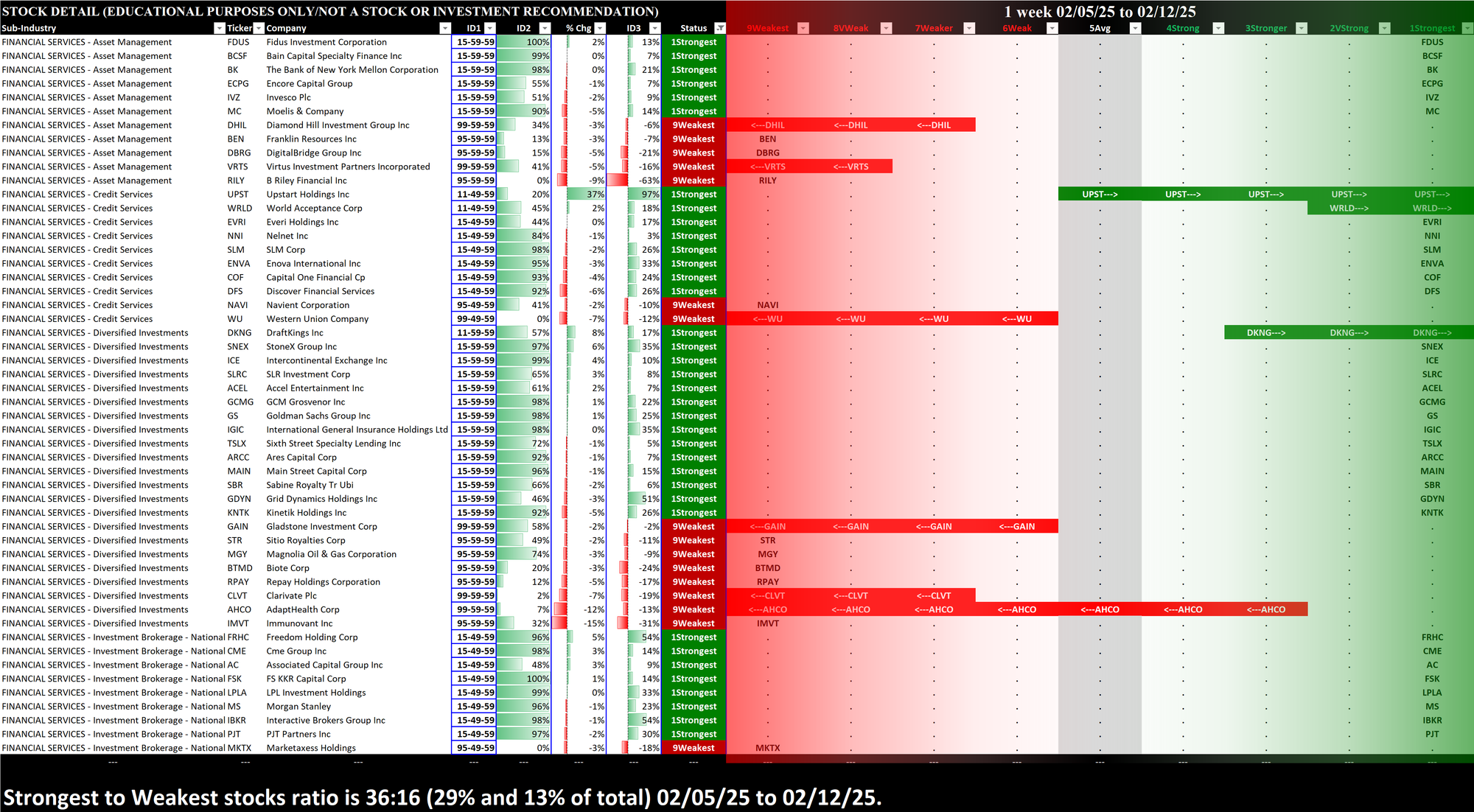The width and height of the screenshot is (1474, 812).
Task: Open the Ticker column filter arrow
Action: click(x=258, y=28)
